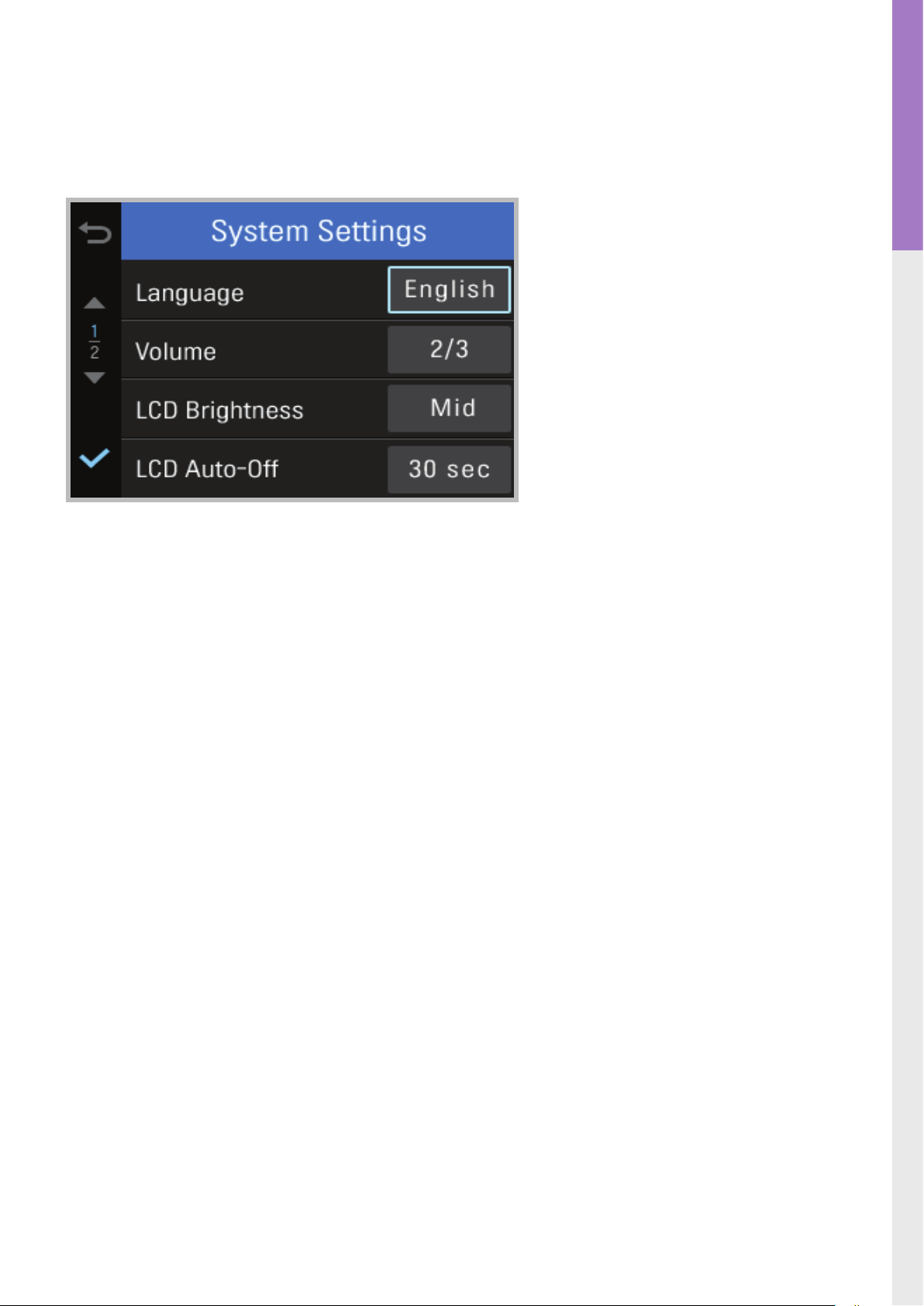The height and width of the screenshot is (1306, 924).
Task: Click the page 2 indicator number
Action: 95,353
